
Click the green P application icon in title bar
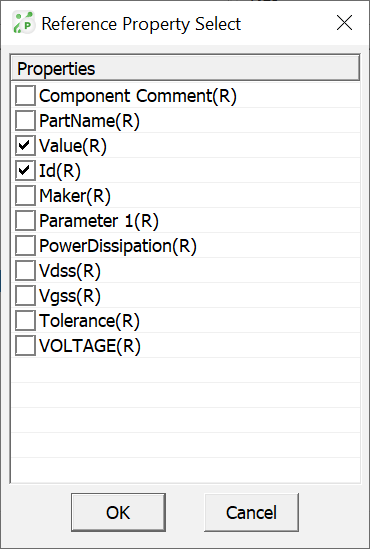point(24,23)
